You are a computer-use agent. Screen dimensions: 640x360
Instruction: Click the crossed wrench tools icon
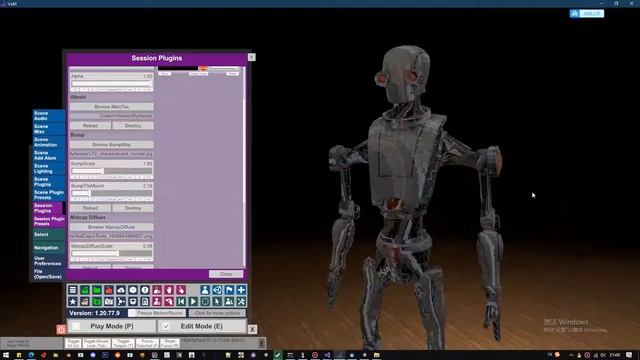[241, 302]
